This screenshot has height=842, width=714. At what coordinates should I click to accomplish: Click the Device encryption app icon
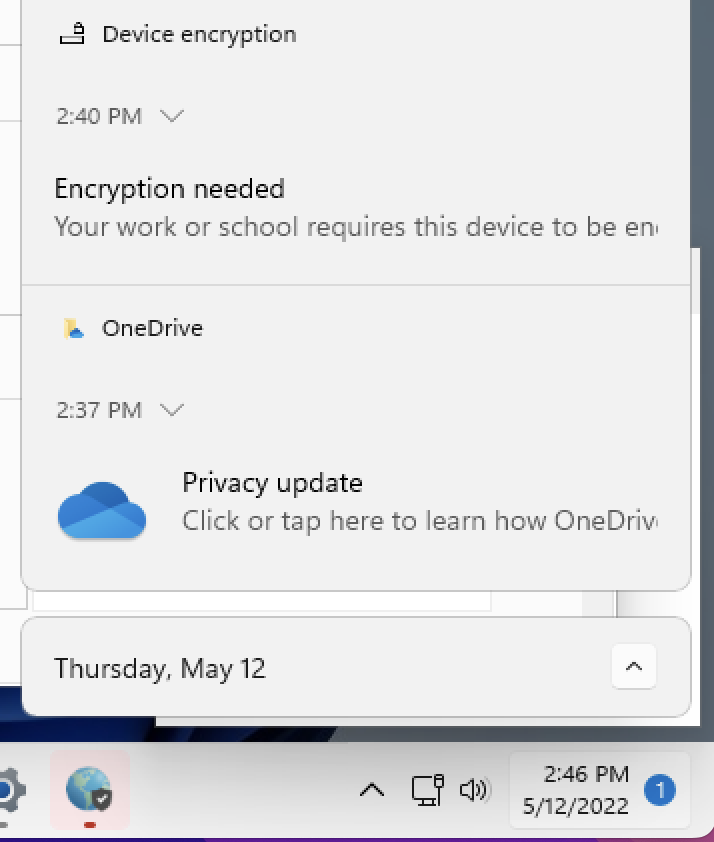72,33
